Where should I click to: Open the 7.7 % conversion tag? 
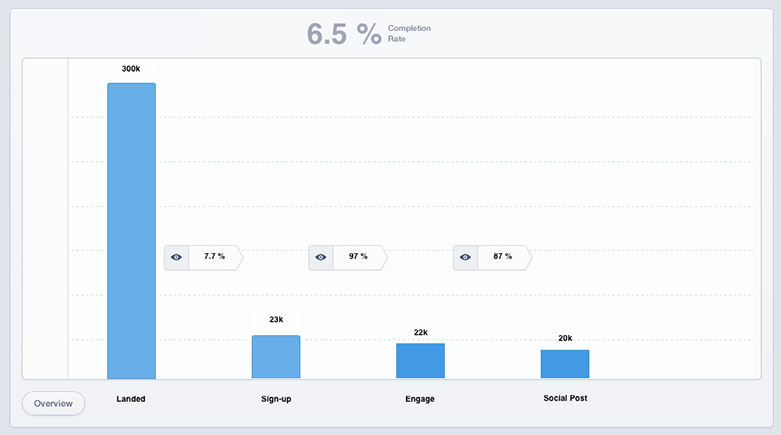tap(214, 257)
